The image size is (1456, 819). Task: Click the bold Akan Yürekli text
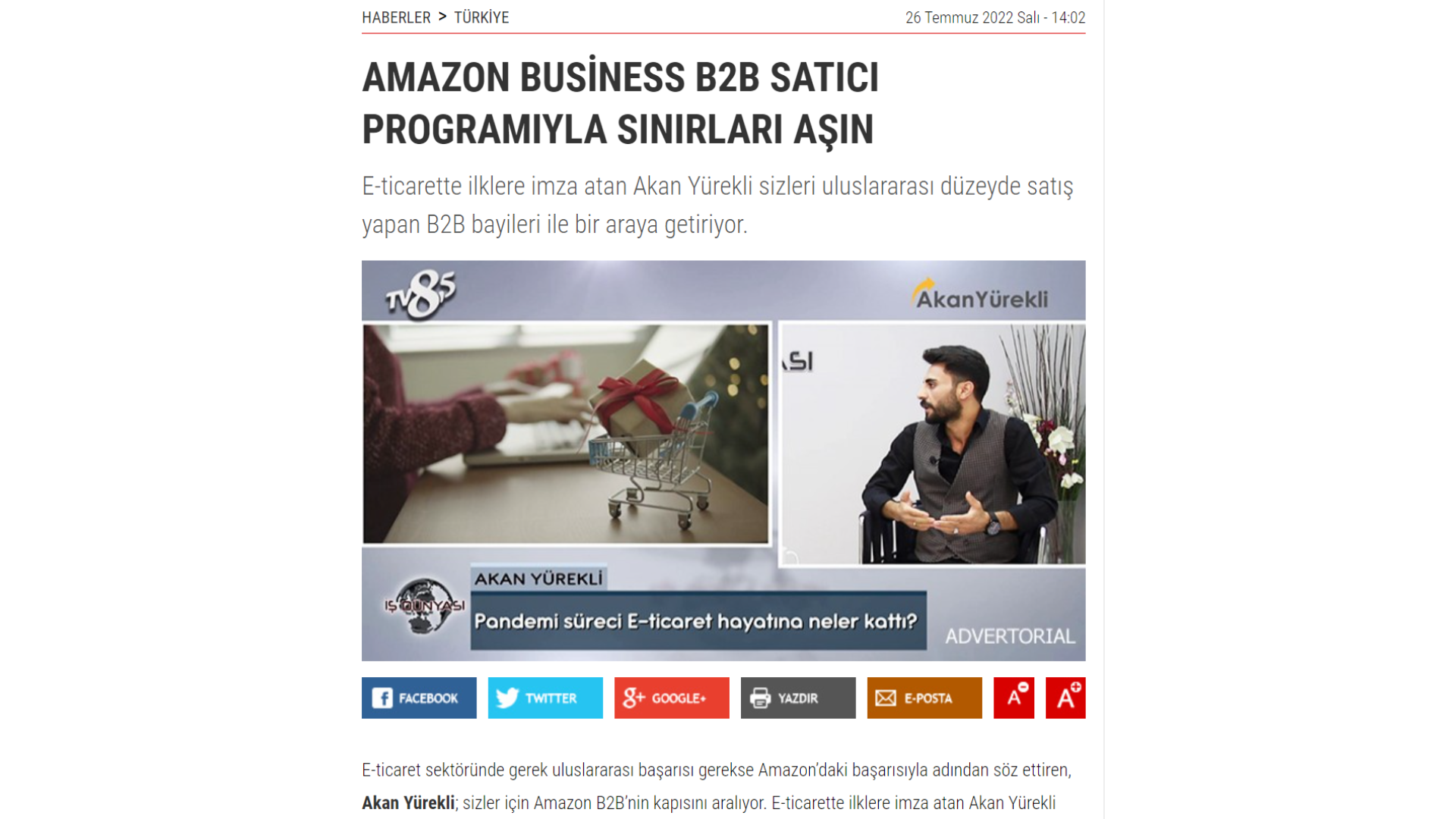click(x=408, y=803)
